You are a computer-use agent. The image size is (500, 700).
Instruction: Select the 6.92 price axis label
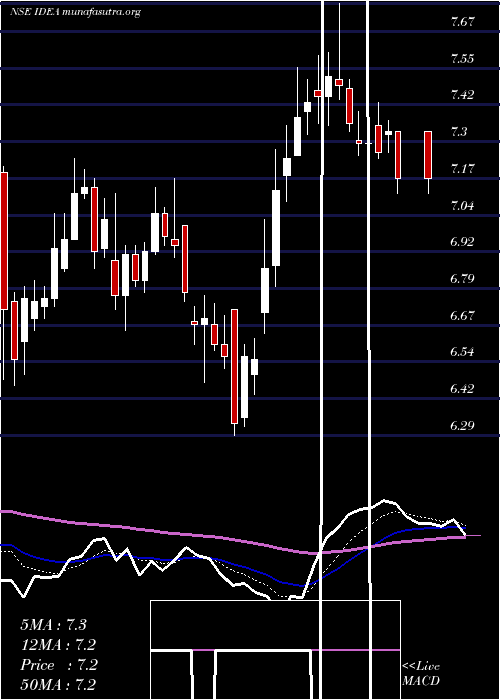(x=462, y=242)
